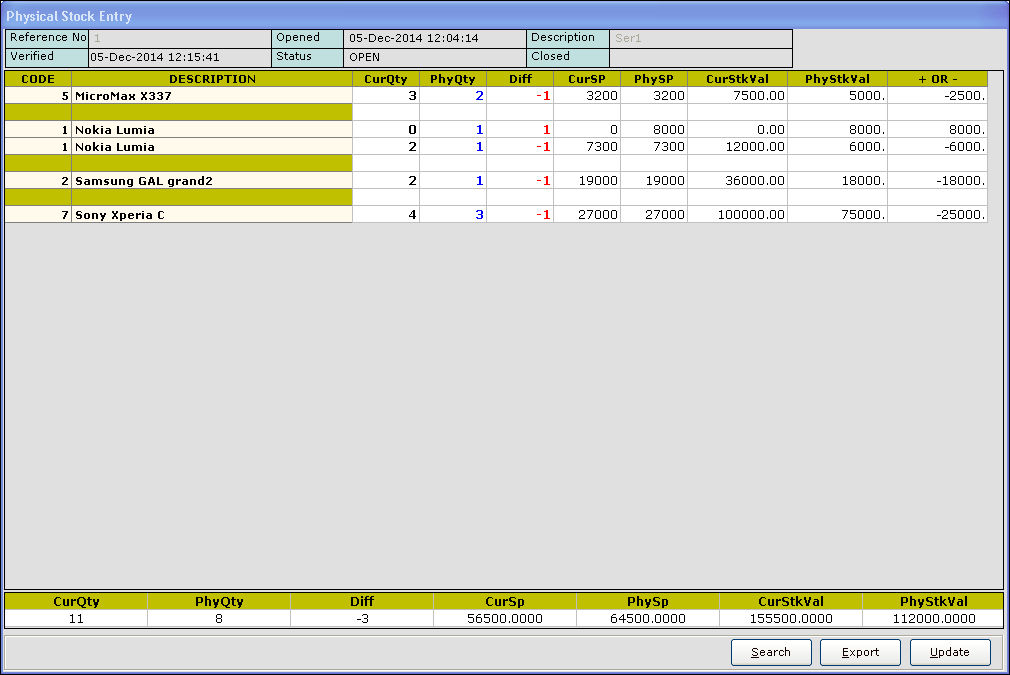This screenshot has height=675, width=1010.
Task: Click CurStkVal 7500.00 for MicroMax X337
Action: click(738, 96)
